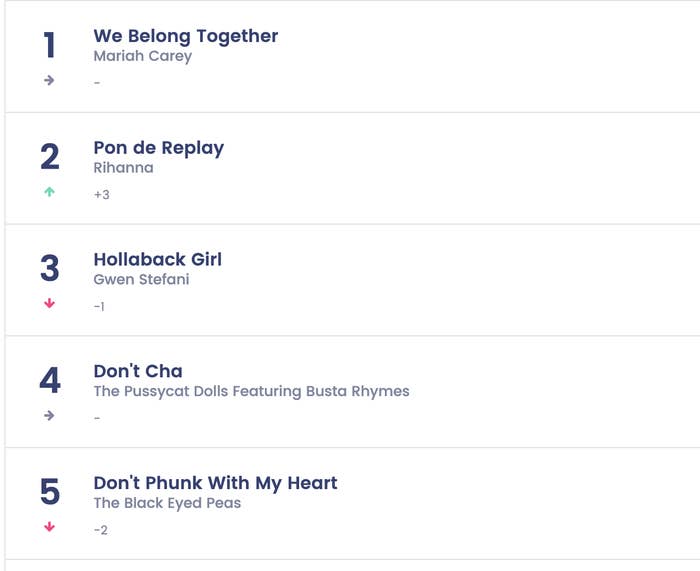Click the -2 position change label
Viewport: 700px width, 571px height.
point(100,530)
